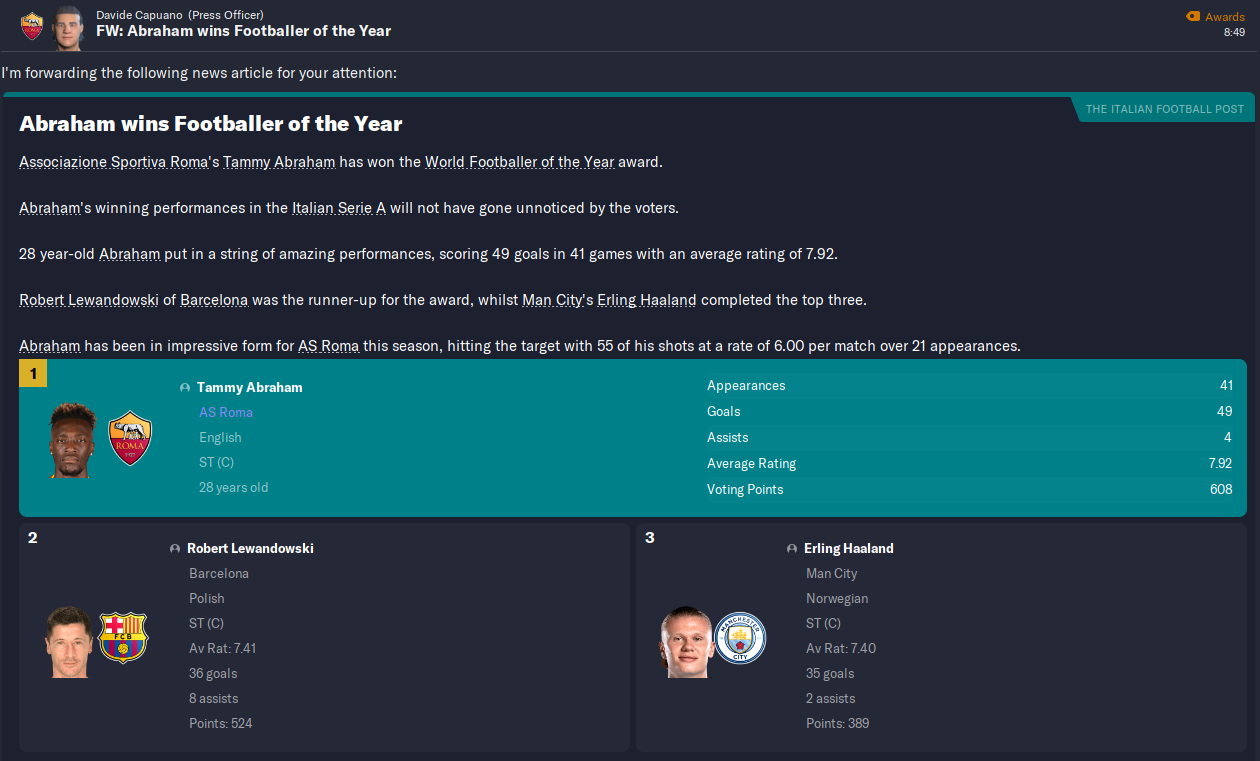Click the Manchester City crest

tap(741, 637)
